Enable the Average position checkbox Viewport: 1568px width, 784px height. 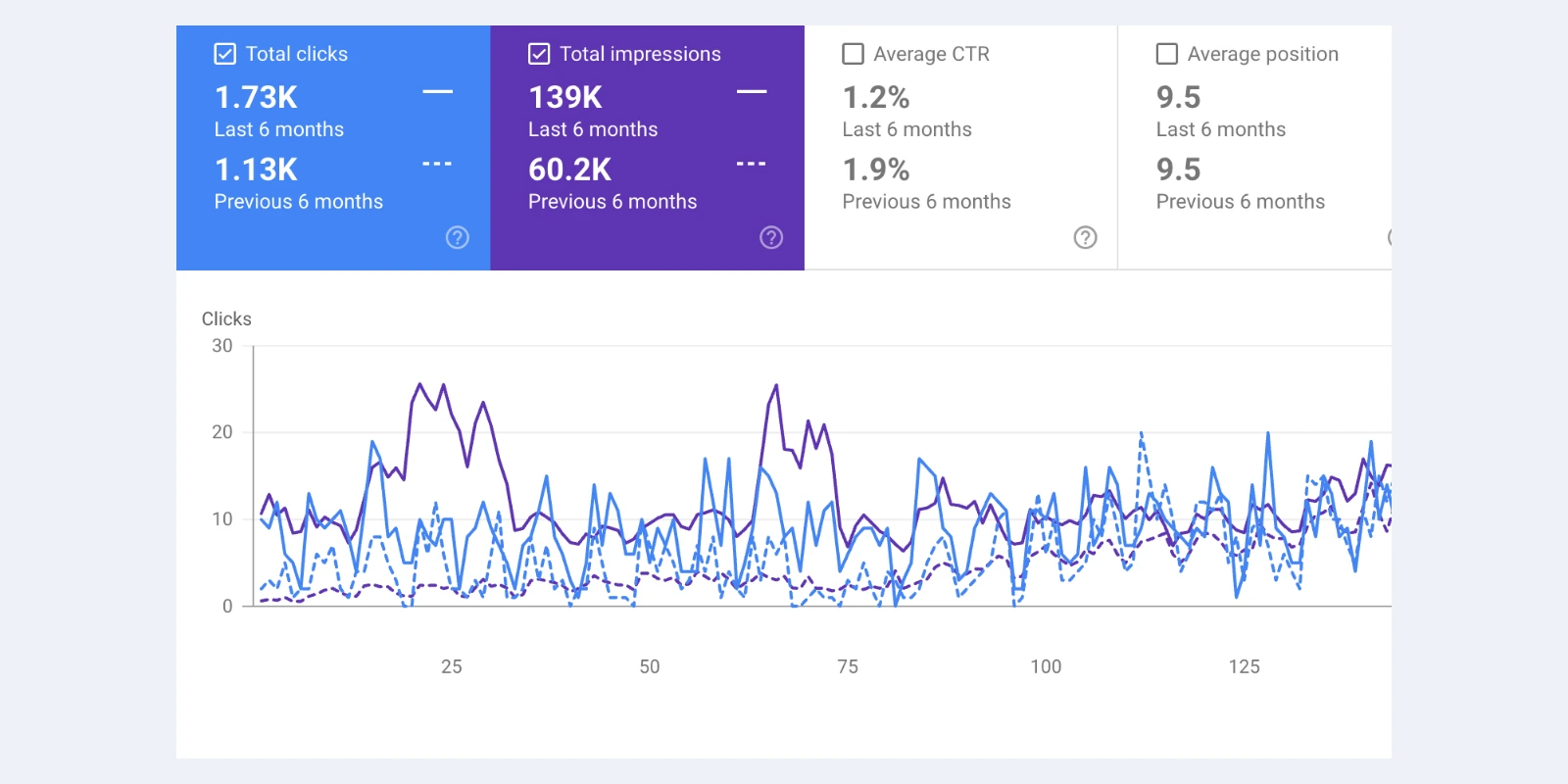(1167, 54)
